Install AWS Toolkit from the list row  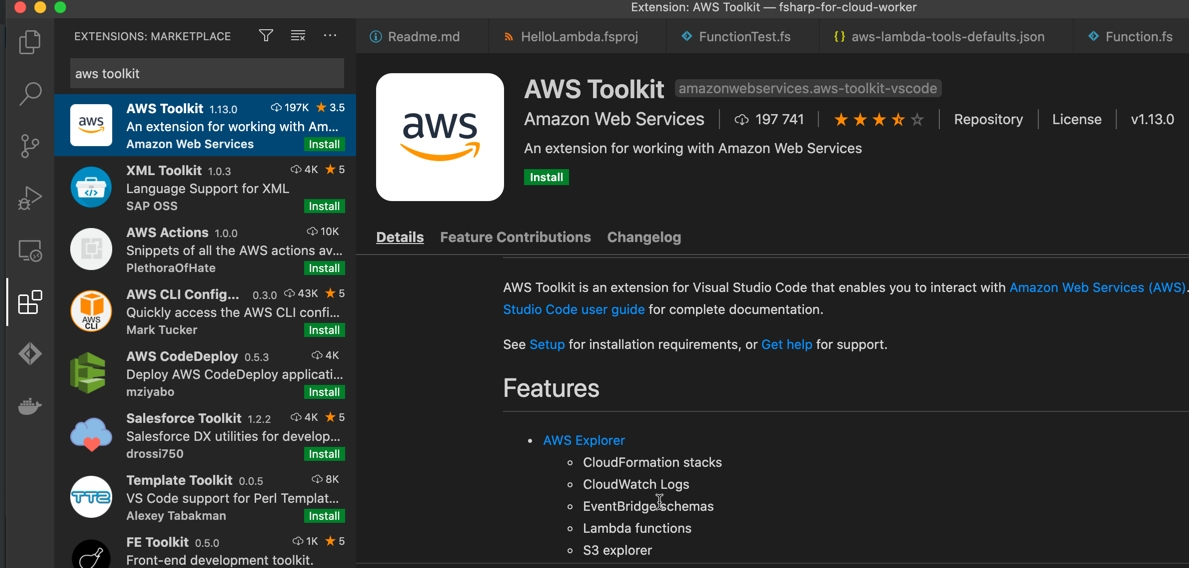coord(325,144)
